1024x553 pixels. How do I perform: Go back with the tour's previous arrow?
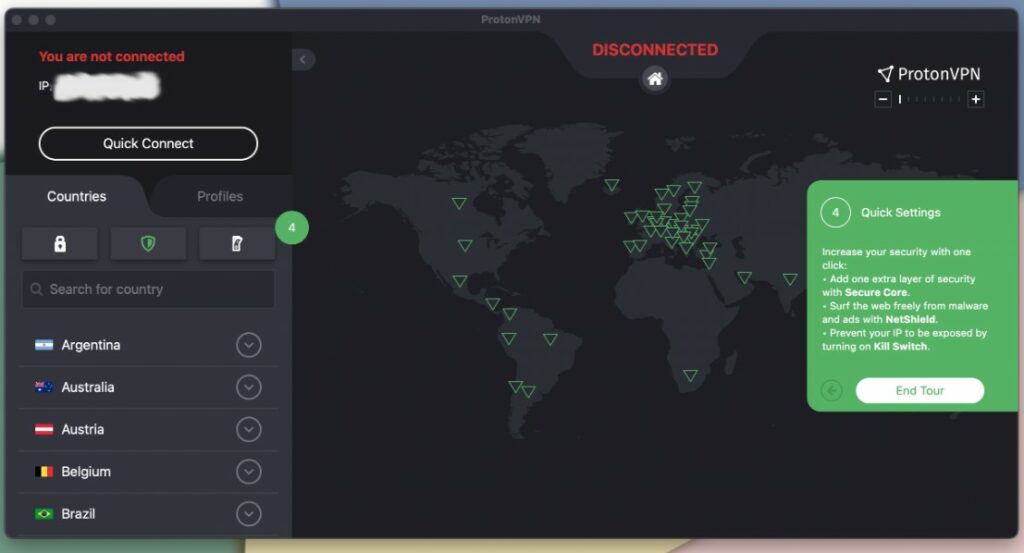point(831,390)
